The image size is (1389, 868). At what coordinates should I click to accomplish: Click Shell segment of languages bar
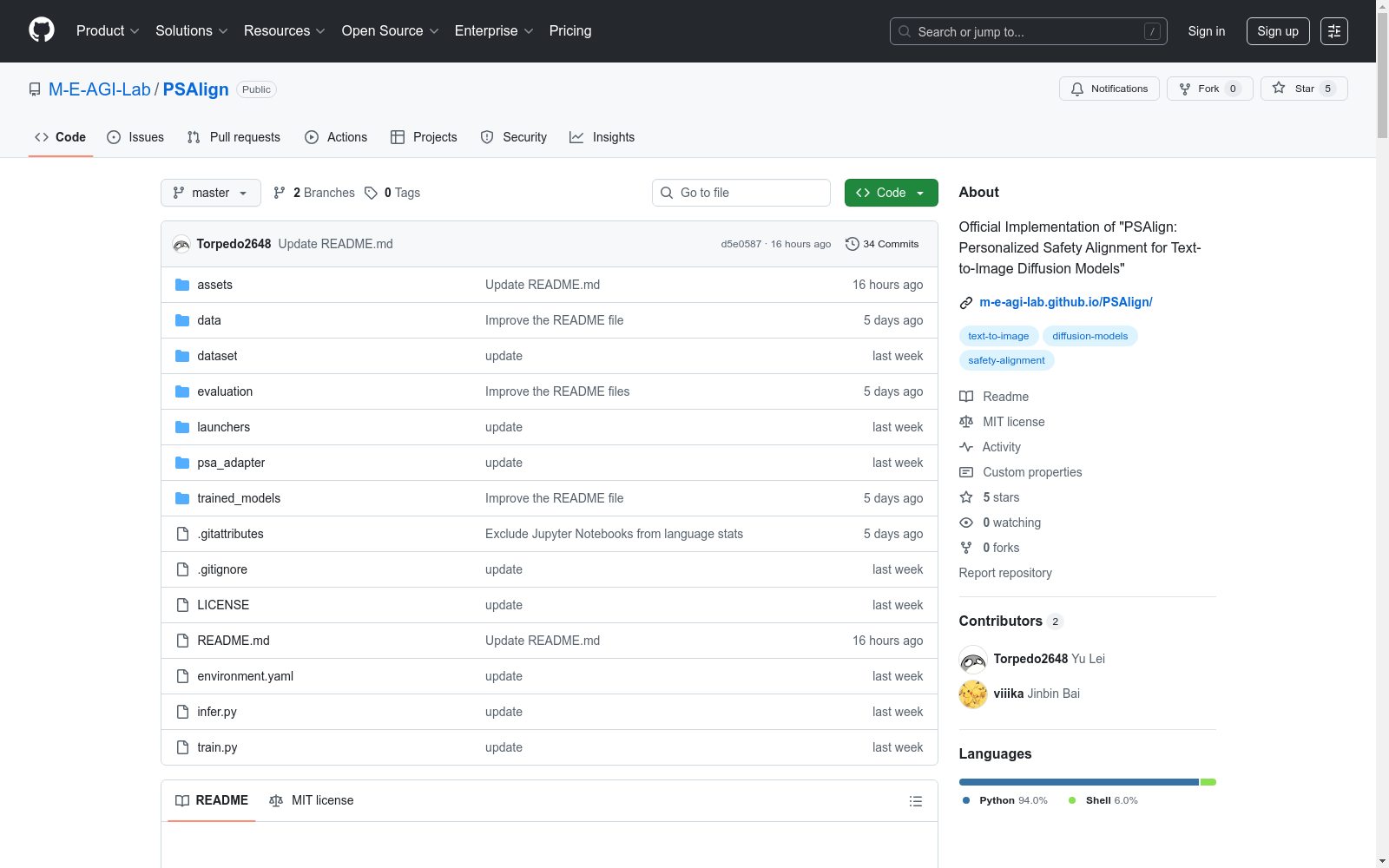coord(1208,782)
